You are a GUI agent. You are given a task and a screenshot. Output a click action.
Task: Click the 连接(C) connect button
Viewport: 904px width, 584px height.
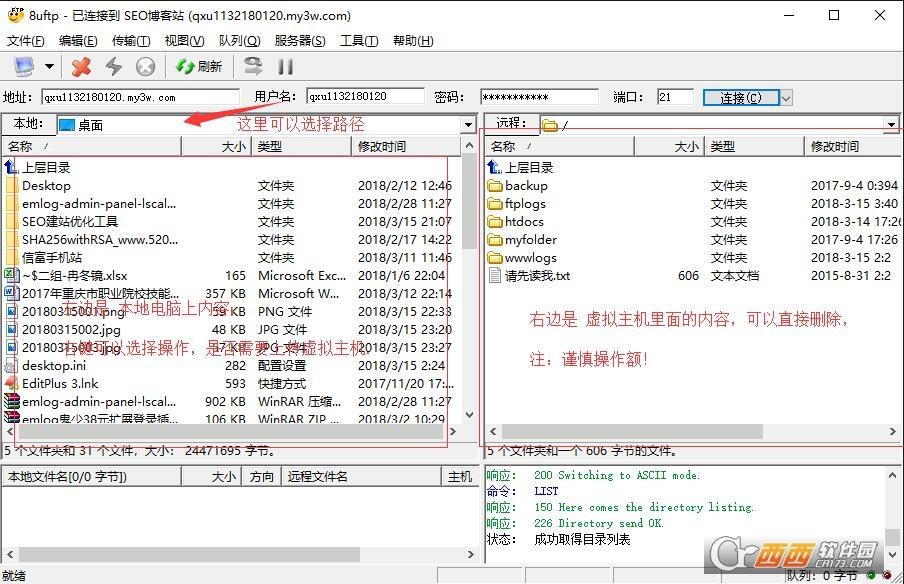tap(740, 97)
